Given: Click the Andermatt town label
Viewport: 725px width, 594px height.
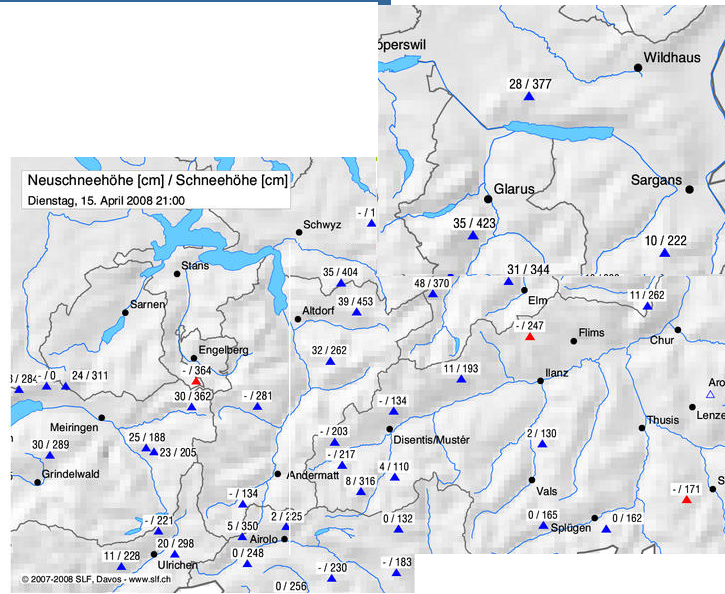Looking at the screenshot, I should point(314,475).
